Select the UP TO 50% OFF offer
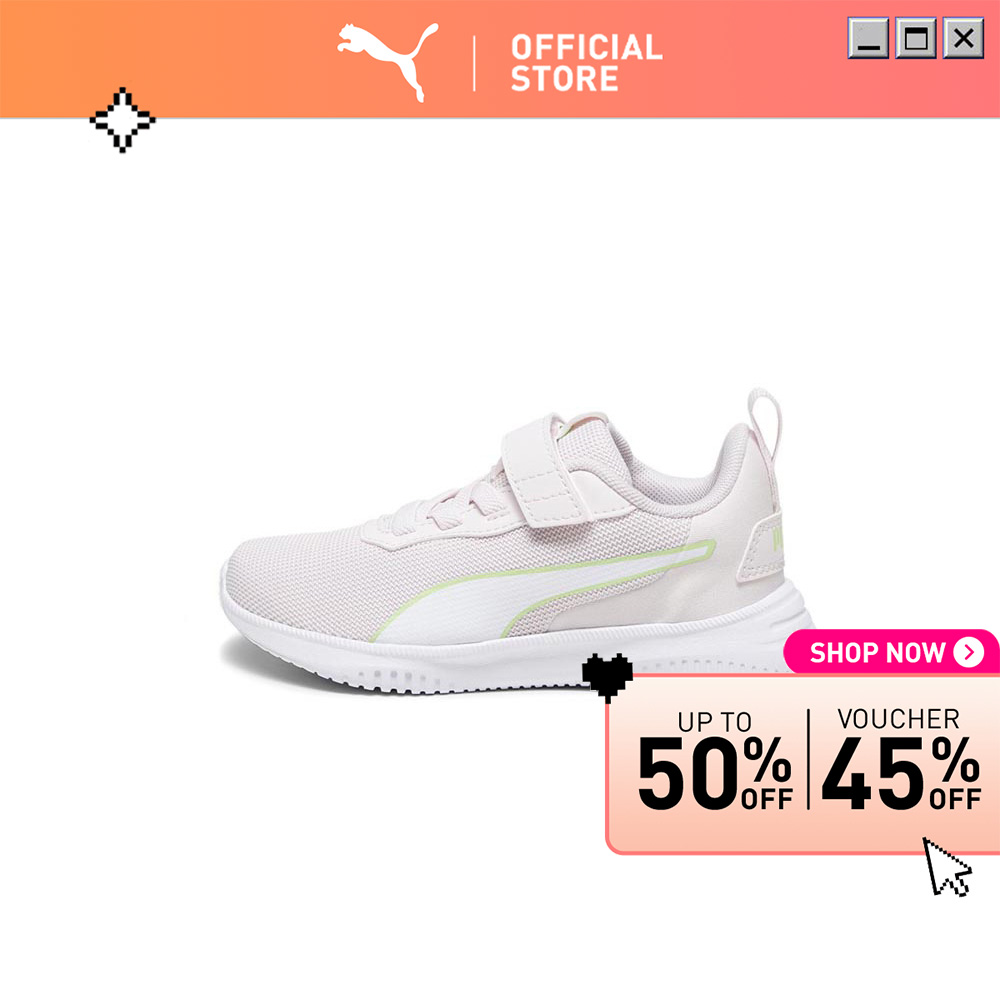This screenshot has height=1000, width=1000. point(715,760)
